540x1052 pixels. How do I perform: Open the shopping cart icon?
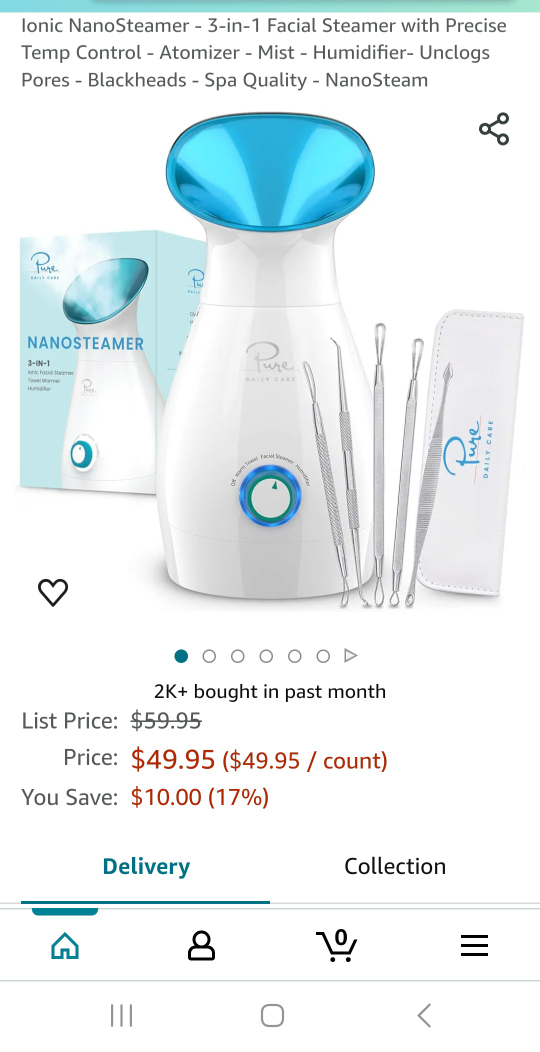(x=337, y=946)
